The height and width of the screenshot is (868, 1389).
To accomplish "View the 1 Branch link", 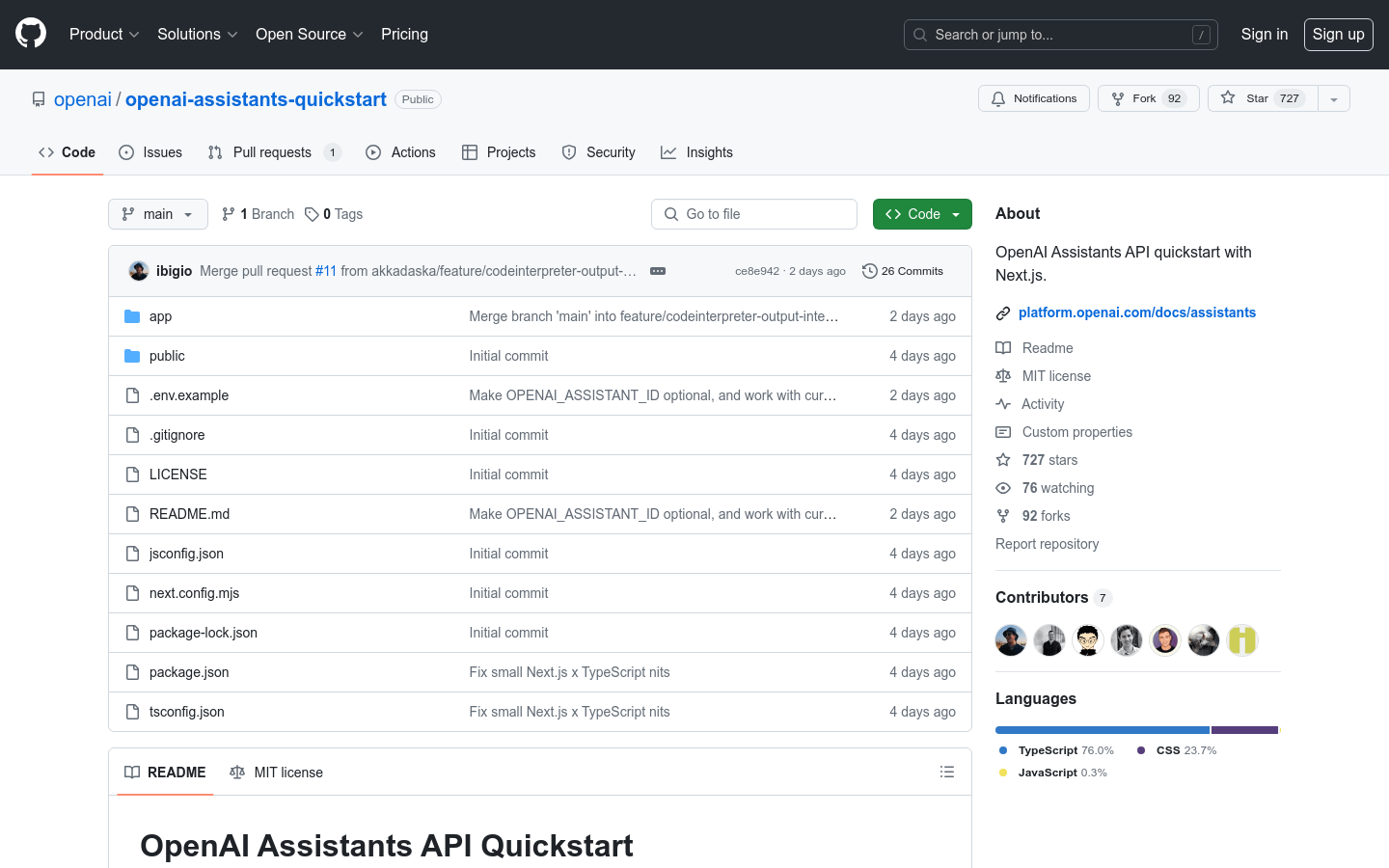I will click(258, 214).
